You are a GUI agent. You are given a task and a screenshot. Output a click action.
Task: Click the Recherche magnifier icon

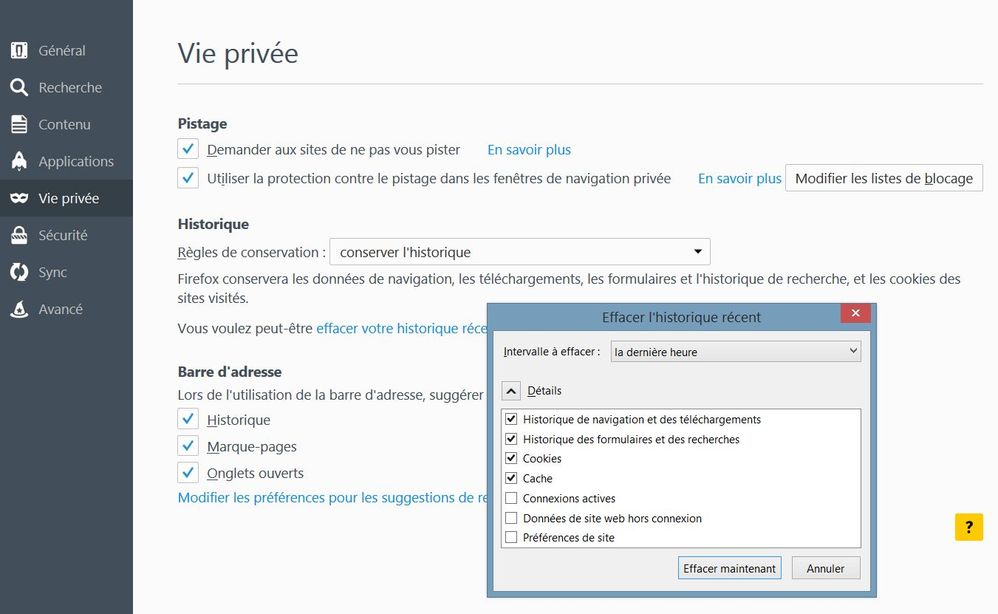click(19, 88)
